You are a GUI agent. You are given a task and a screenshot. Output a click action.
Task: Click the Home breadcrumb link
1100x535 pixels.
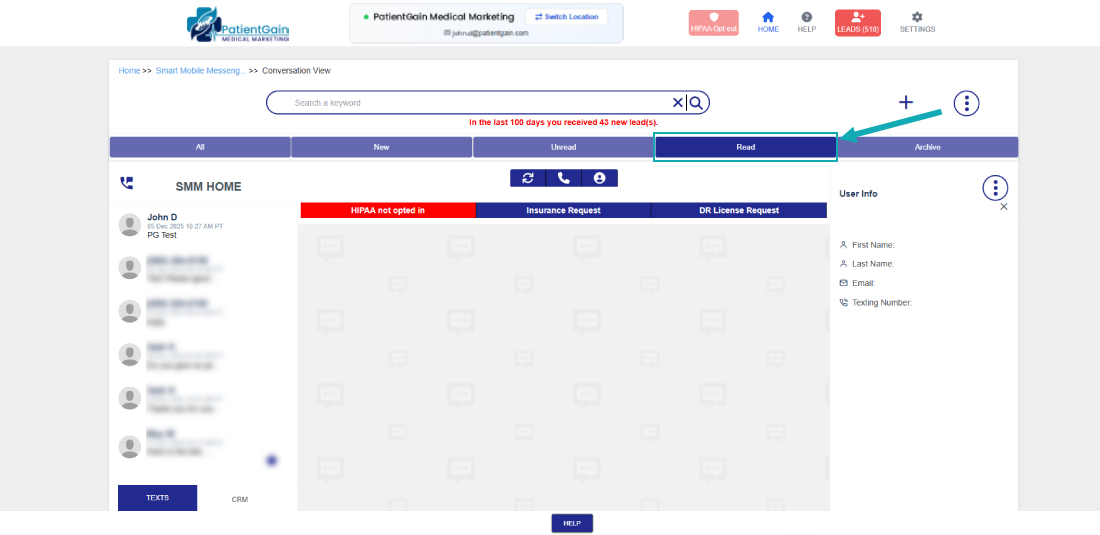[129, 71]
